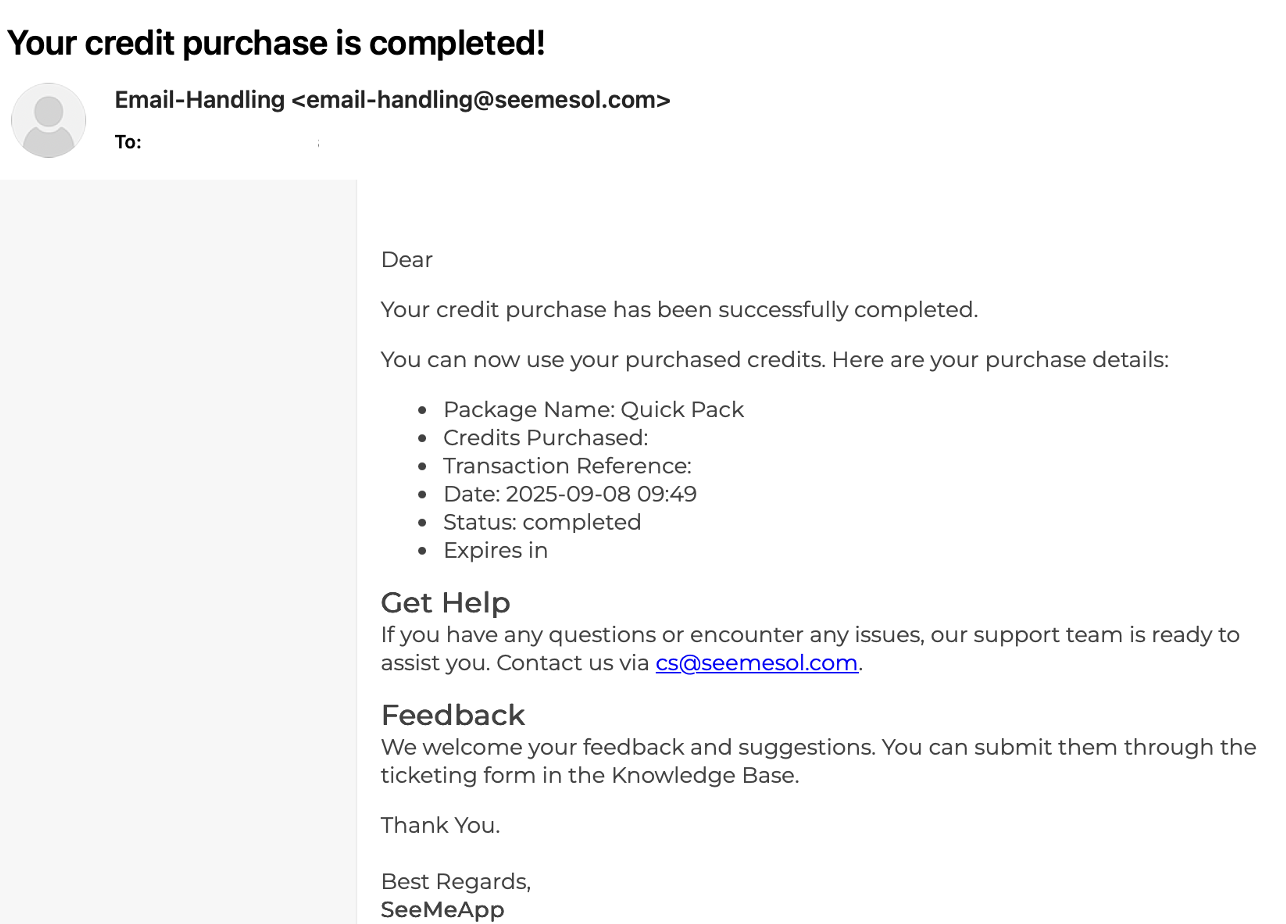
Task: Click the Best Regards sign-off line
Action: click(455, 881)
